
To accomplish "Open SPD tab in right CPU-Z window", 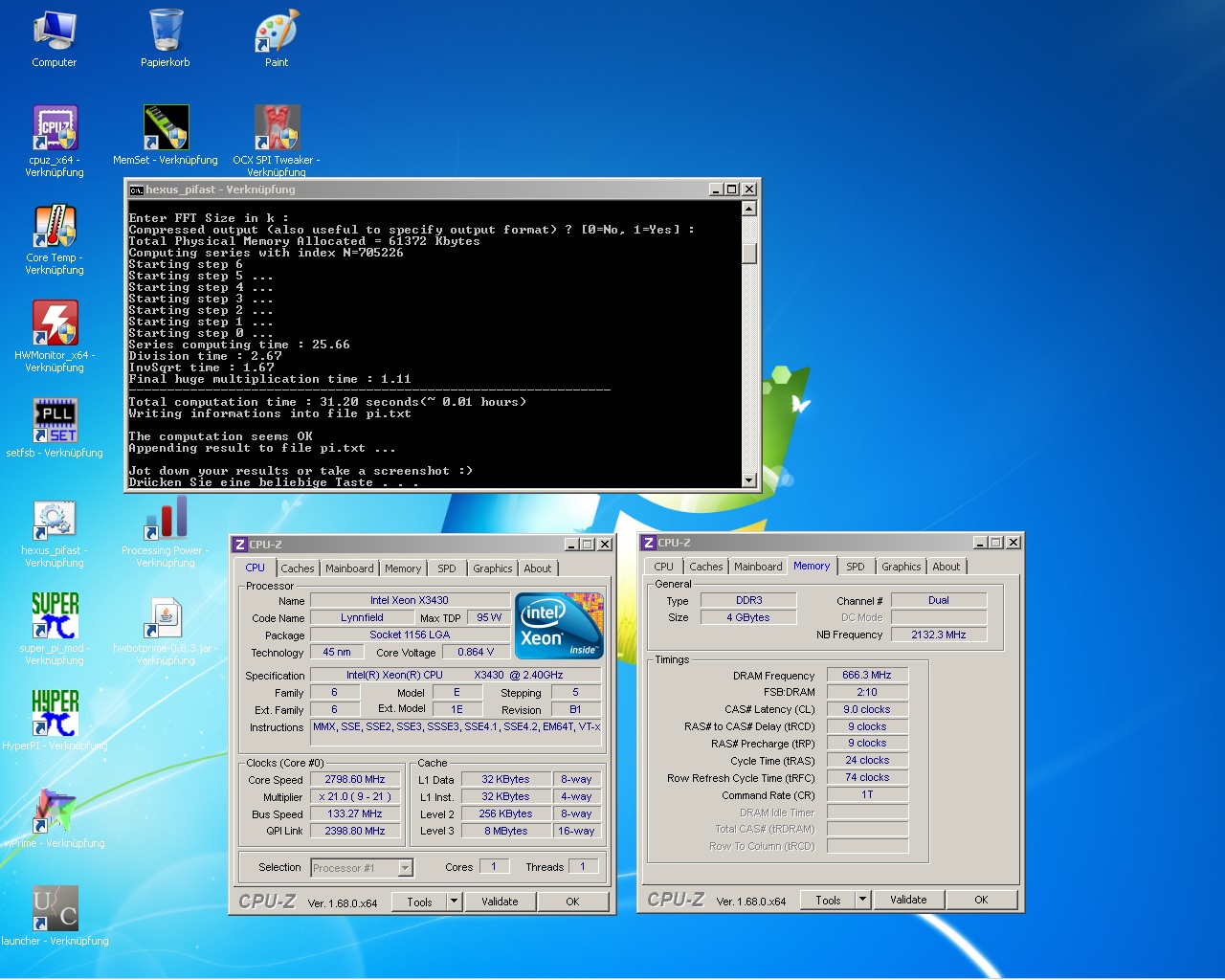I will (856, 567).
